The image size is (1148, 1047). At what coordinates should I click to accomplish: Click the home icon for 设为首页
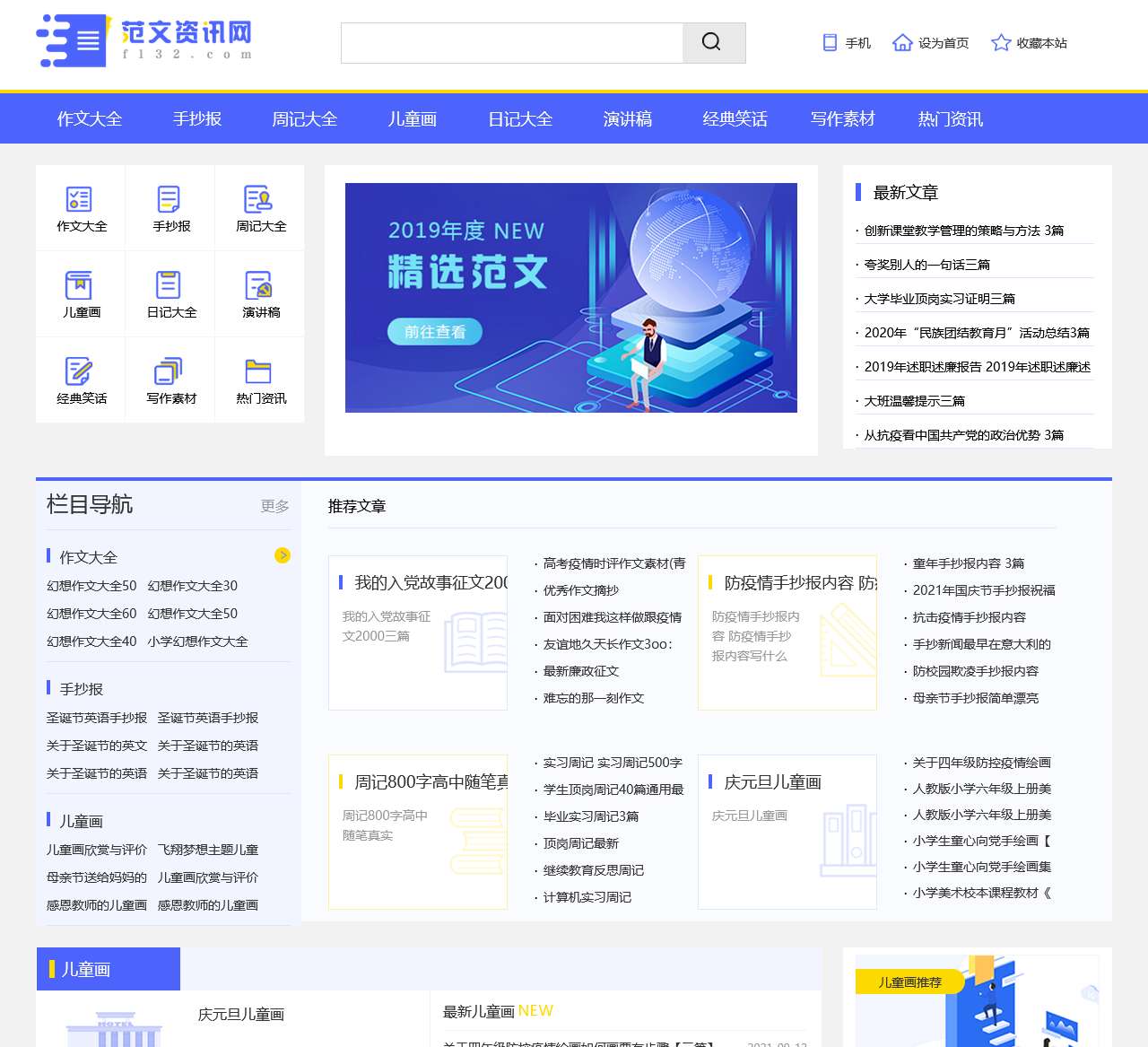pos(902,43)
